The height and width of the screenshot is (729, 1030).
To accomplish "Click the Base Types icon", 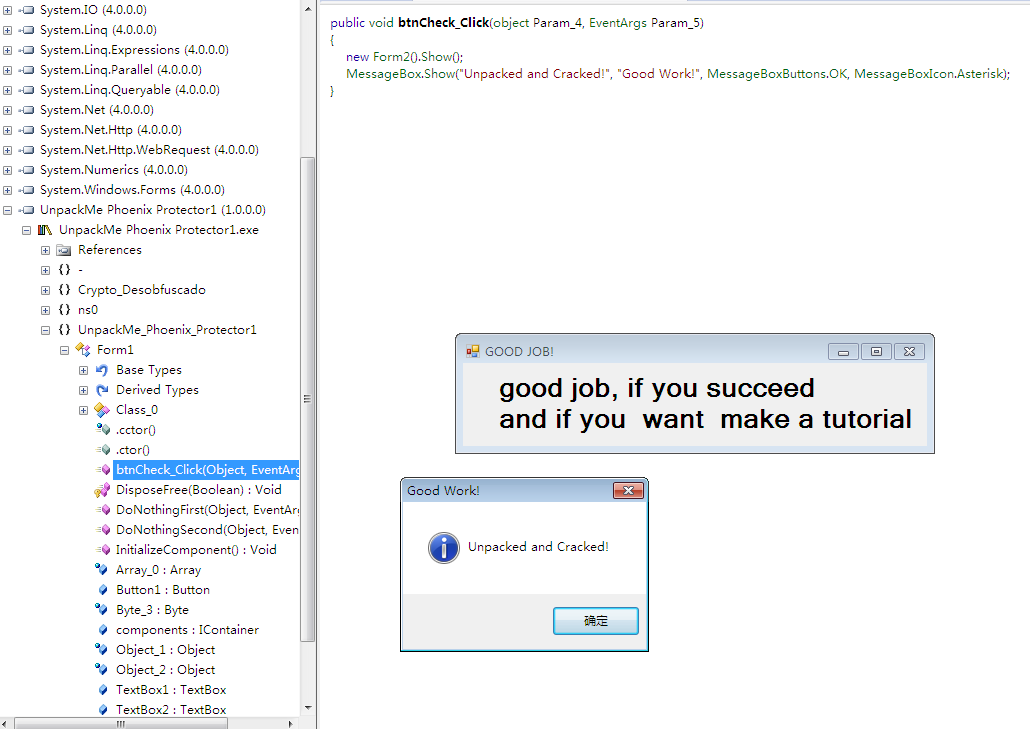I will (102, 370).
